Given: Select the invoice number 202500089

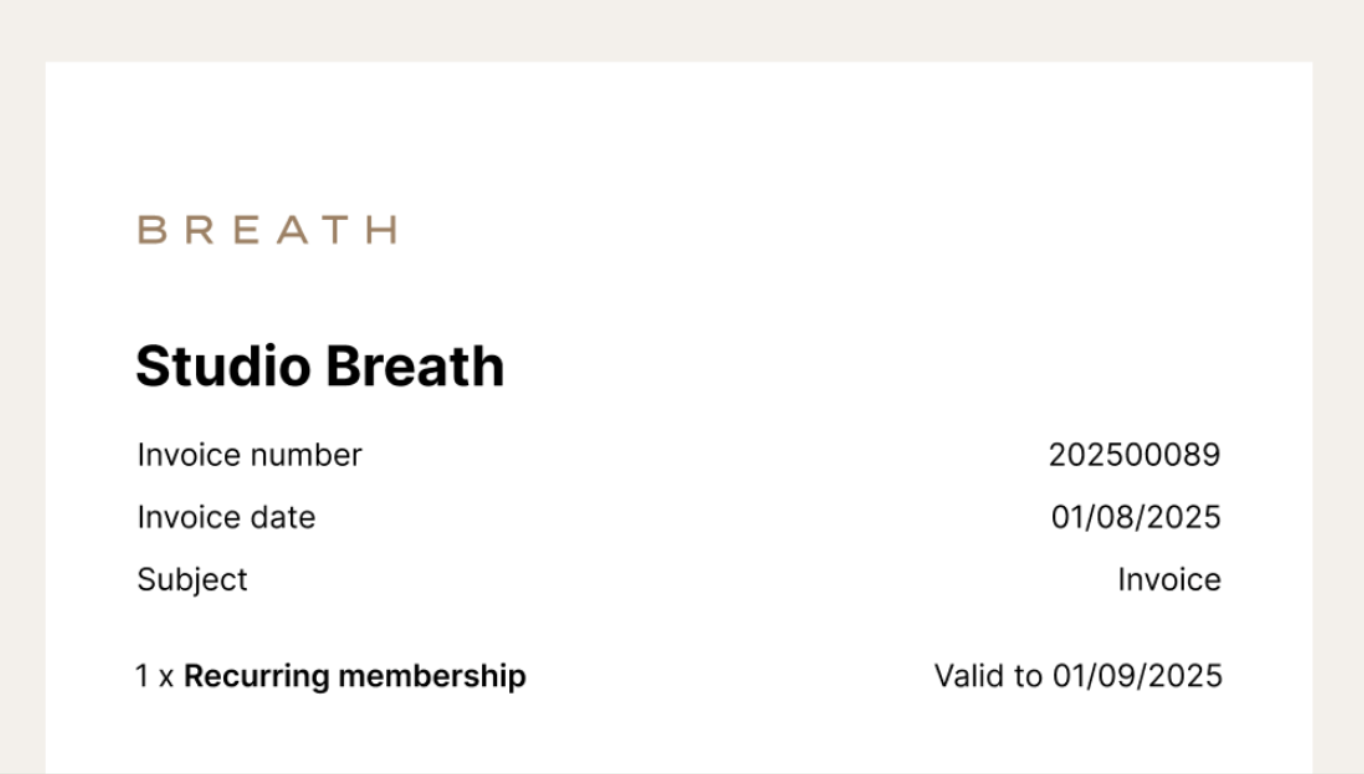Looking at the screenshot, I should coord(1134,455).
